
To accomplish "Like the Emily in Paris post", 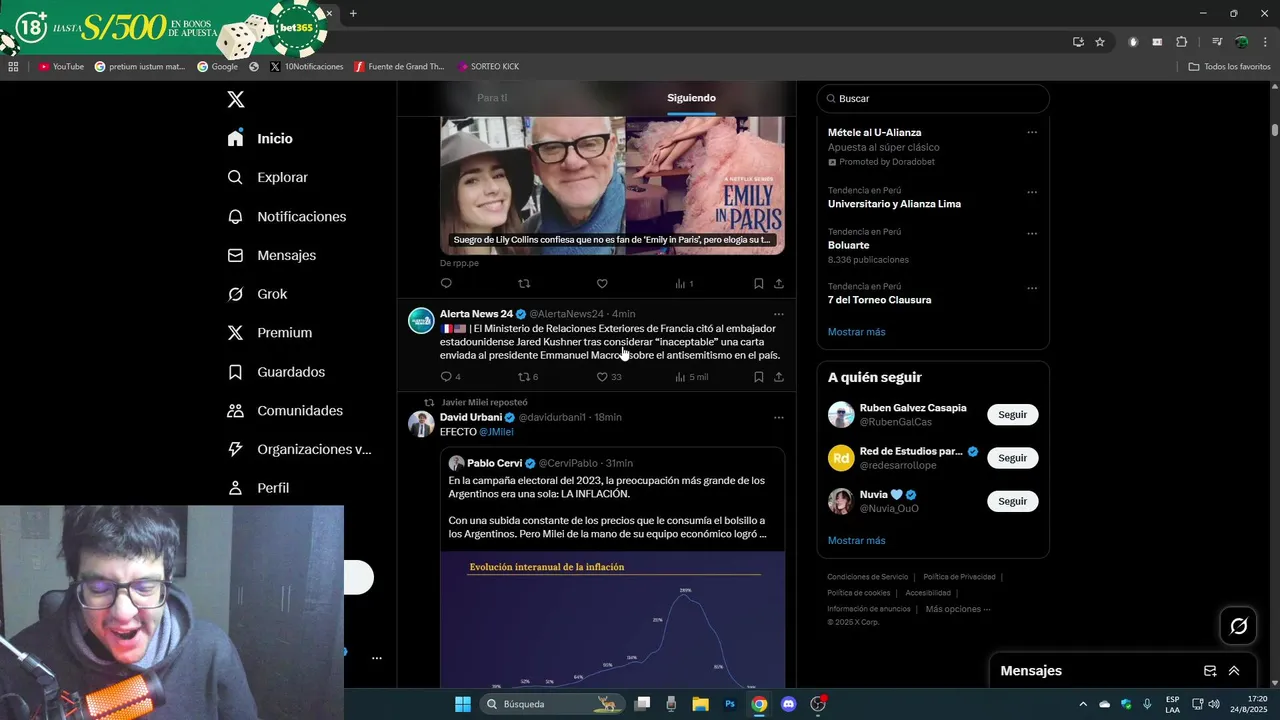I will point(602,284).
